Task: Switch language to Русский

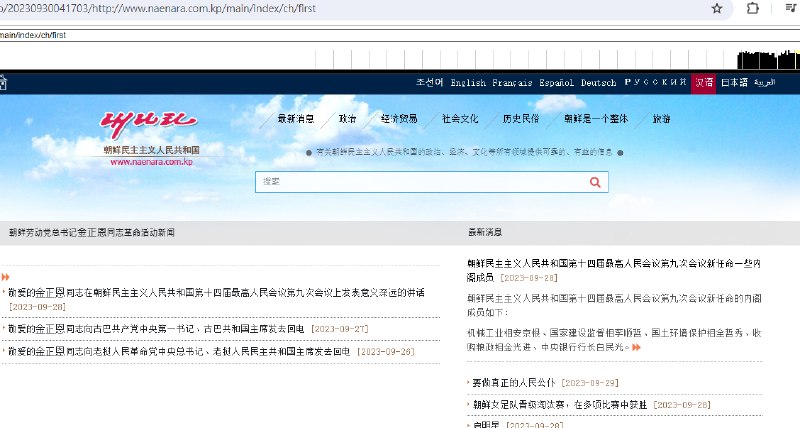Action: pos(655,82)
